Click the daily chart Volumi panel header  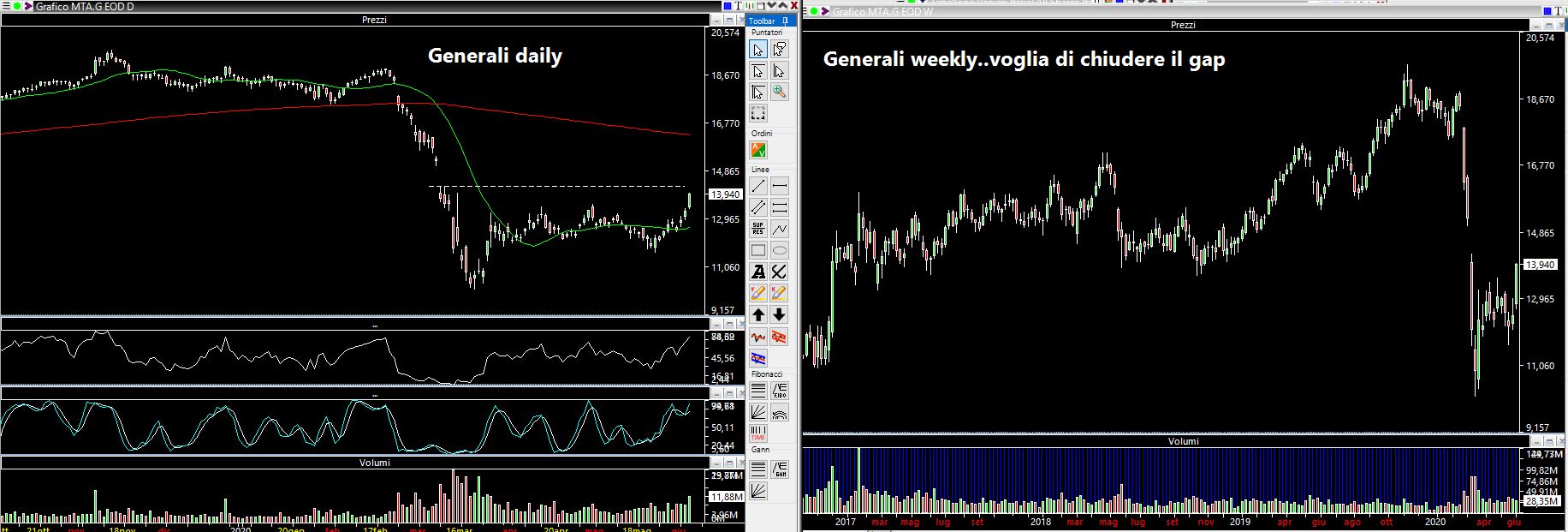click(x=374, y=463)
